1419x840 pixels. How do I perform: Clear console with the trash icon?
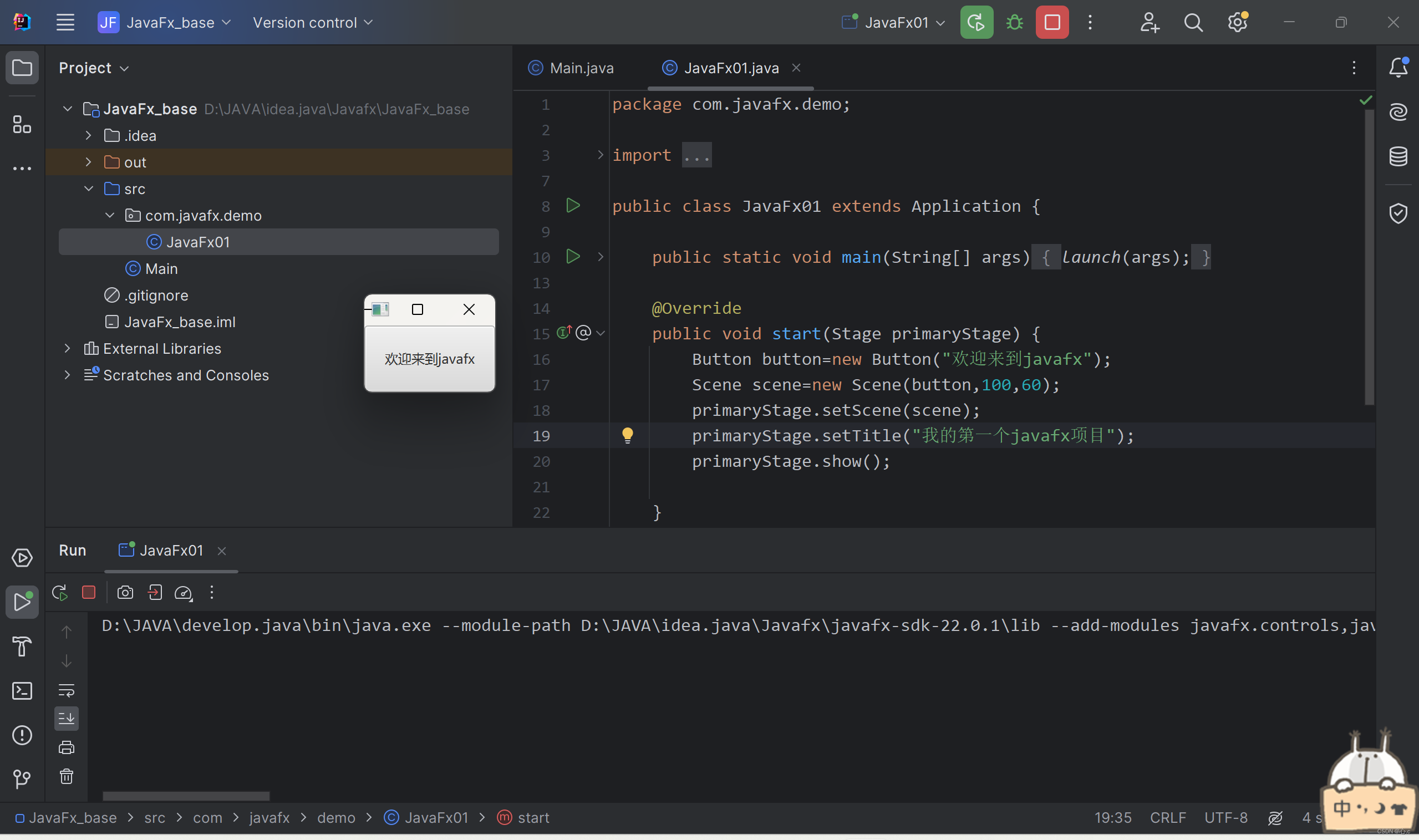66,776
